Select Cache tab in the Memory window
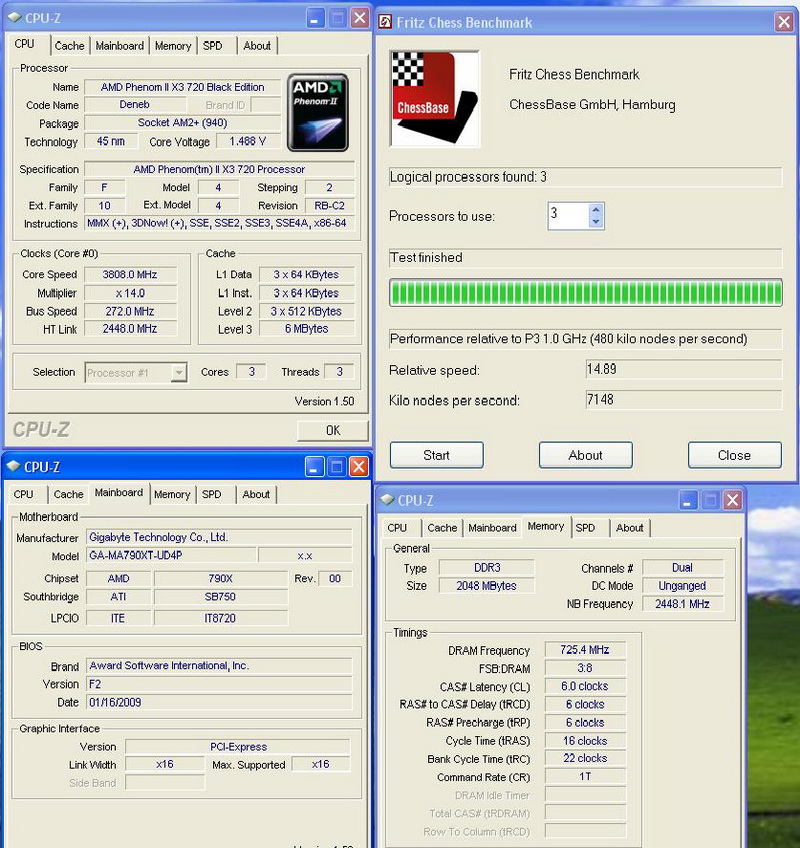Image resolution: width=800 pixels, height=848 pixels. pyautogui.click(x=442, y=528)
